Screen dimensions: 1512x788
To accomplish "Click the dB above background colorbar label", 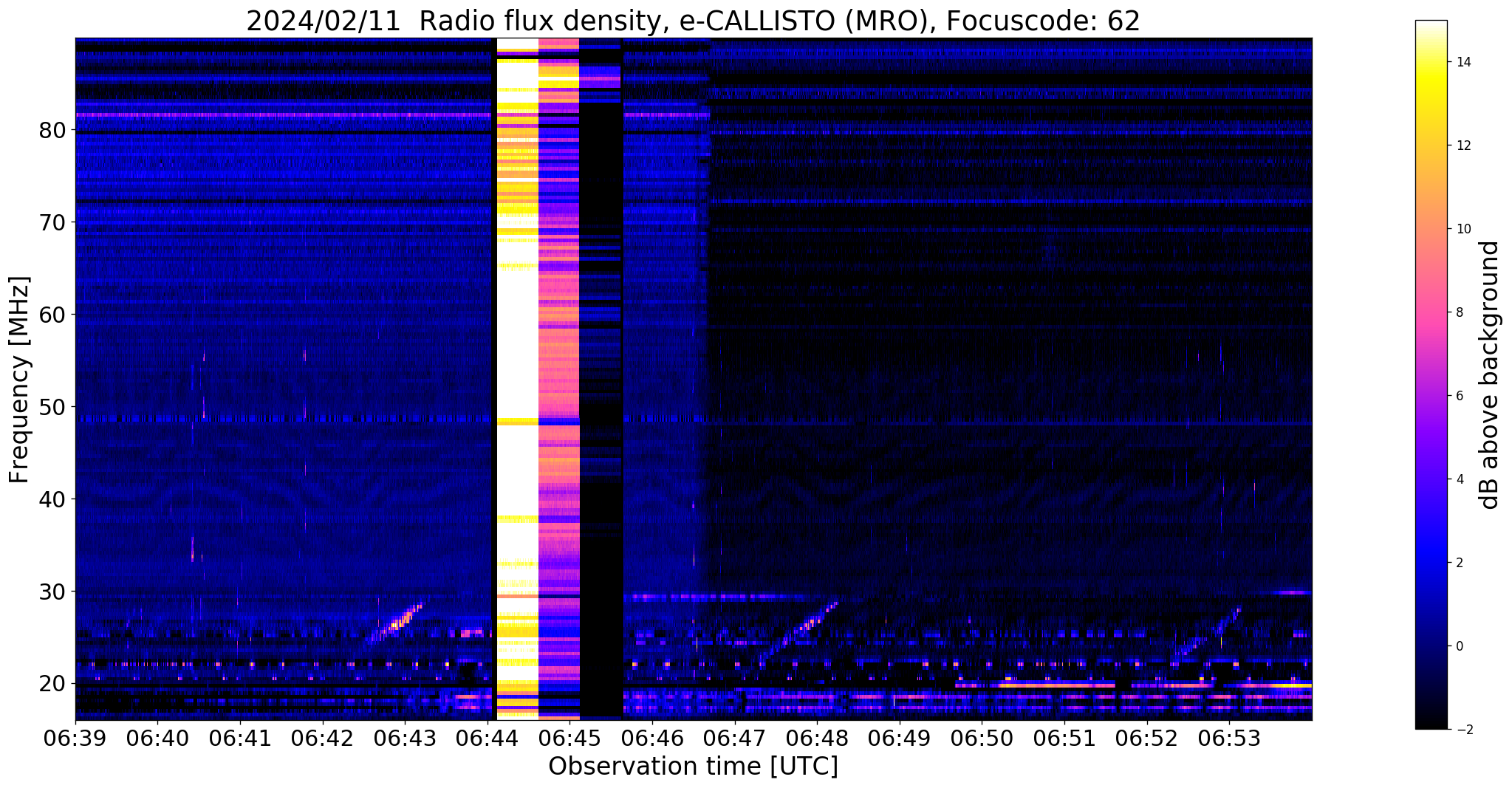I will point(1490,374).
